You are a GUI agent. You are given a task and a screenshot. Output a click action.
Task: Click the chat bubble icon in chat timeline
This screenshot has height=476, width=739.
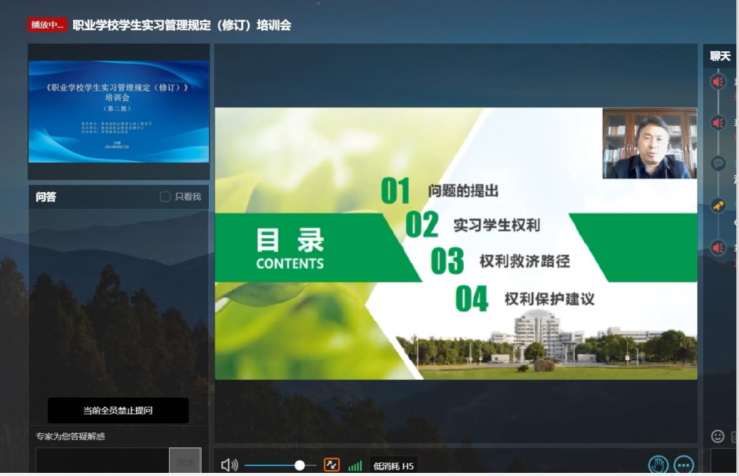(718, 163)
